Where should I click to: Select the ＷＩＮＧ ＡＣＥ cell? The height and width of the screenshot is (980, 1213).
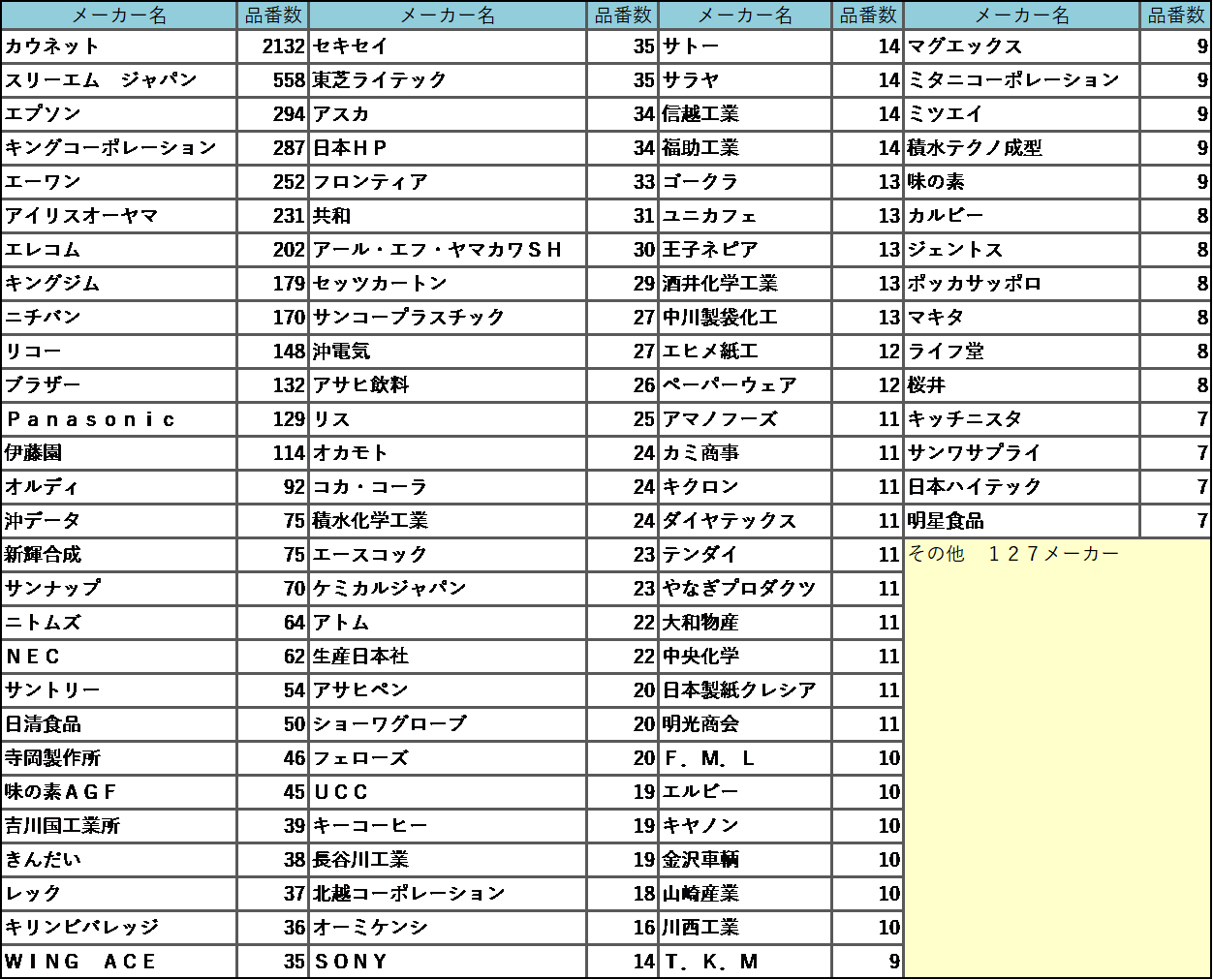pyautogui.click(x=119, y=962)
